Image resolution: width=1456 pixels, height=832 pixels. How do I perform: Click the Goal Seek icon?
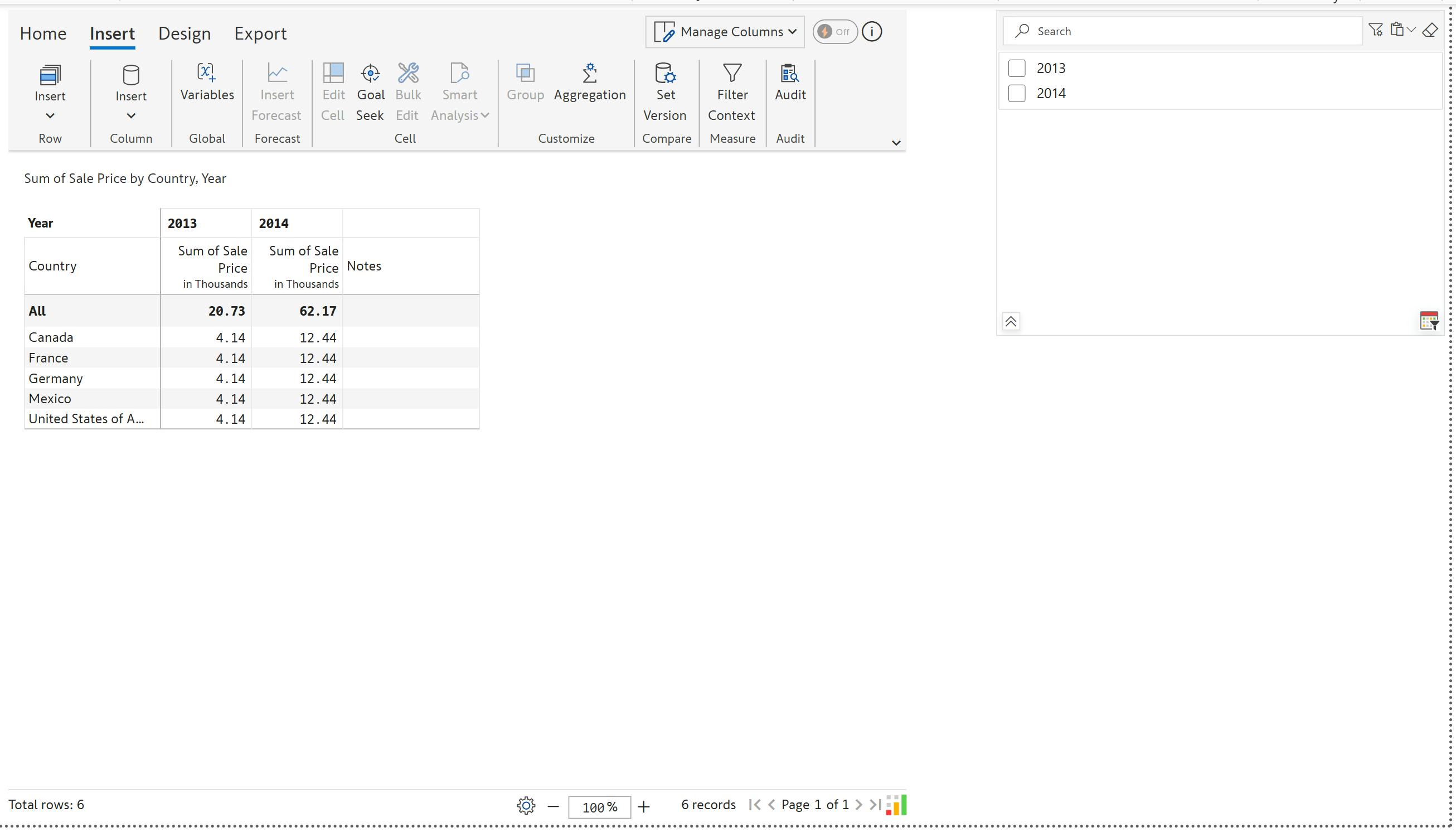click(x=370, y=74)
